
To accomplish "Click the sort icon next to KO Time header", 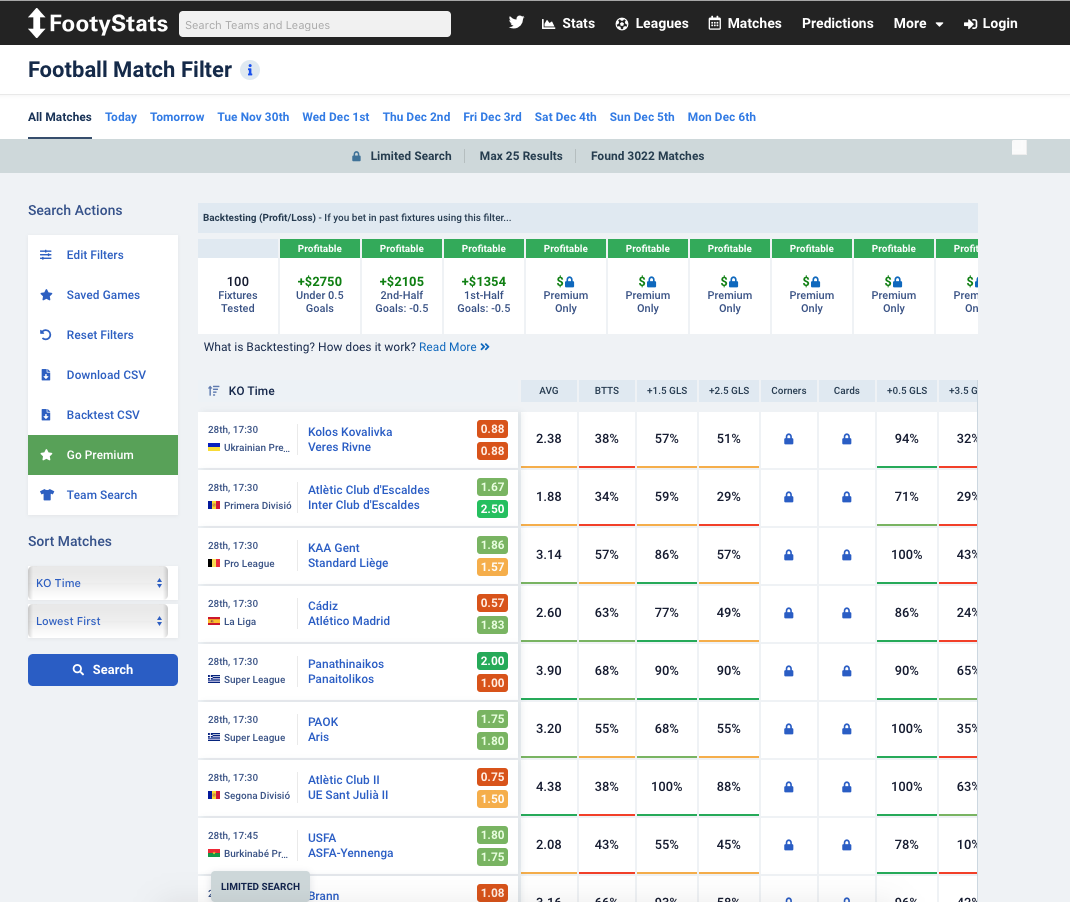I will tap(214, 391).
